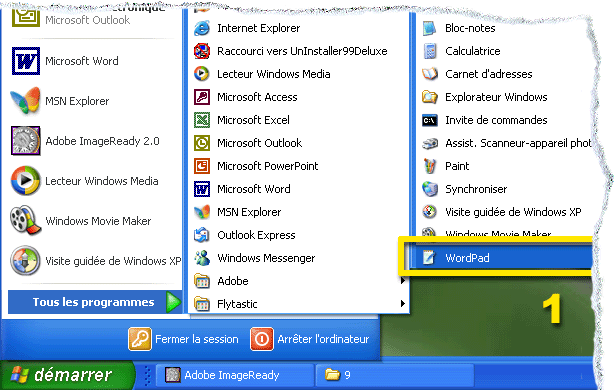
Task: Click the Microsoft Excel icon
Action: [x=202, y=120]
